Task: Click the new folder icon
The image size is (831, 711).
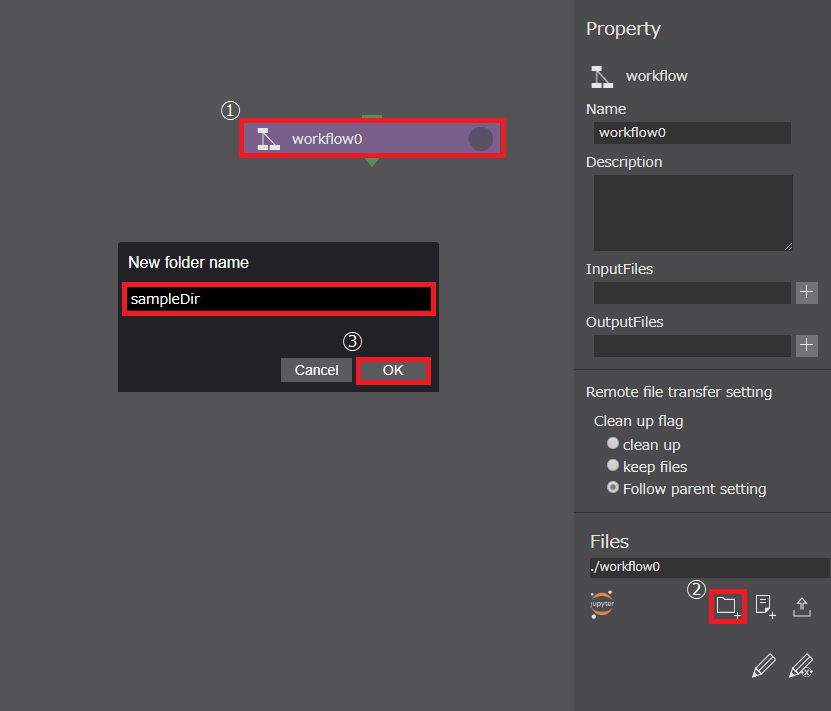Action: 728,606
